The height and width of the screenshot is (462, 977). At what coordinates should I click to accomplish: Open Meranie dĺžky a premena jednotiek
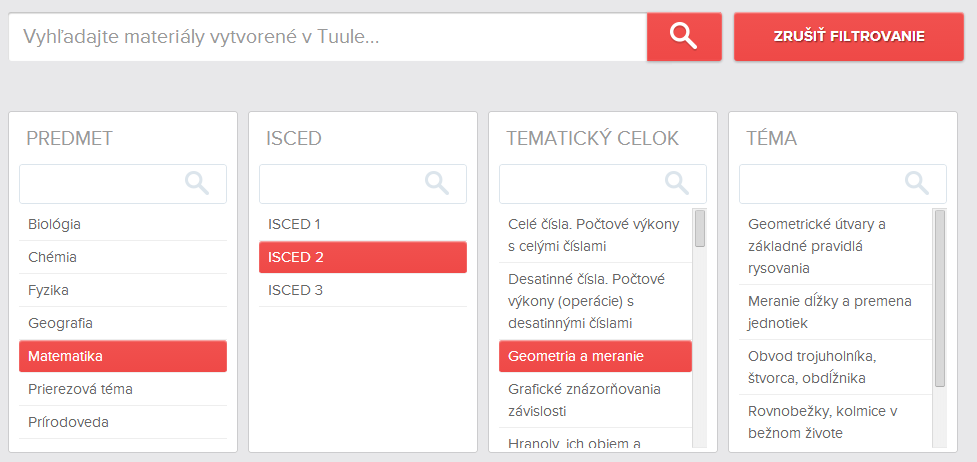(836, 312)
